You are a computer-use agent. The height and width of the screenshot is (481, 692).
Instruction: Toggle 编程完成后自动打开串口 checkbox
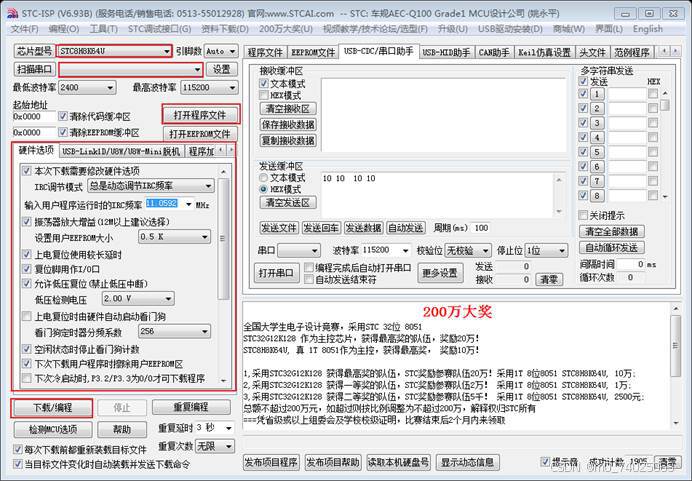pyautogui.click(x=309, y=268)
